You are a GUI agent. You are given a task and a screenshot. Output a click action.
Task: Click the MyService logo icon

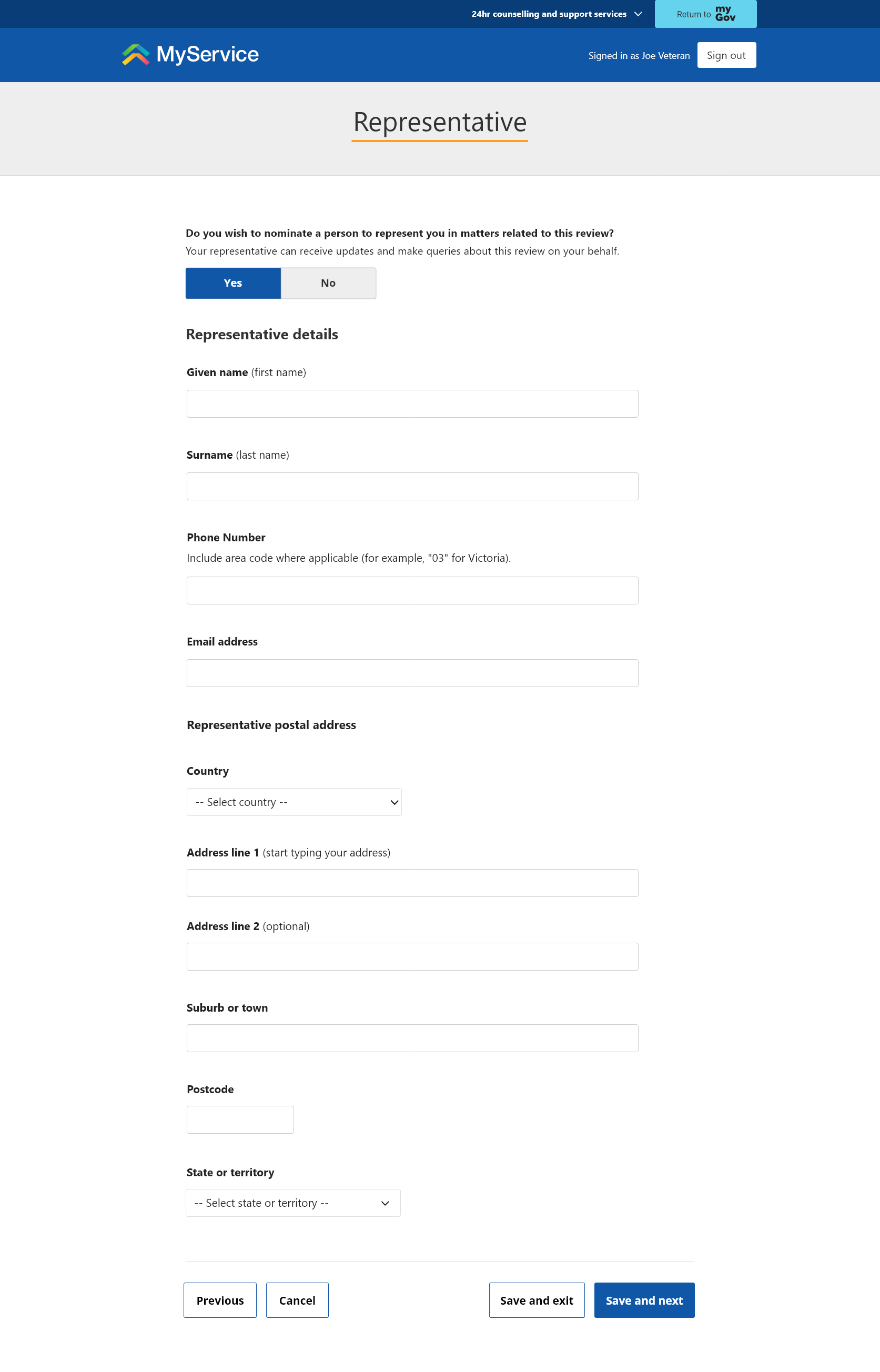point(135,55)
